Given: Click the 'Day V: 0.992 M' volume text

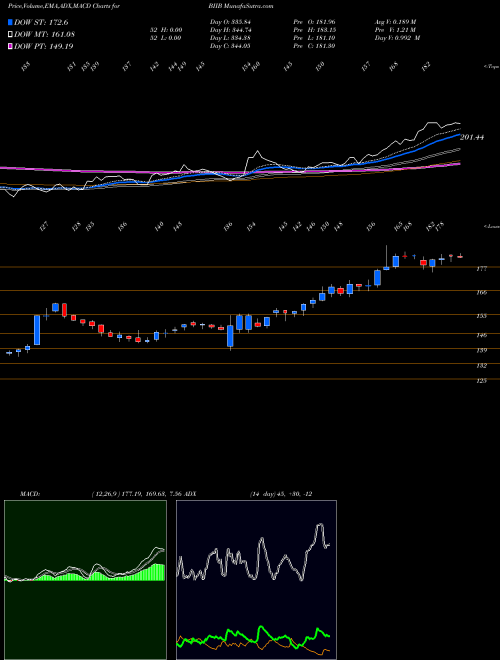Looking at the screenshot, I should tap(398, 38).
